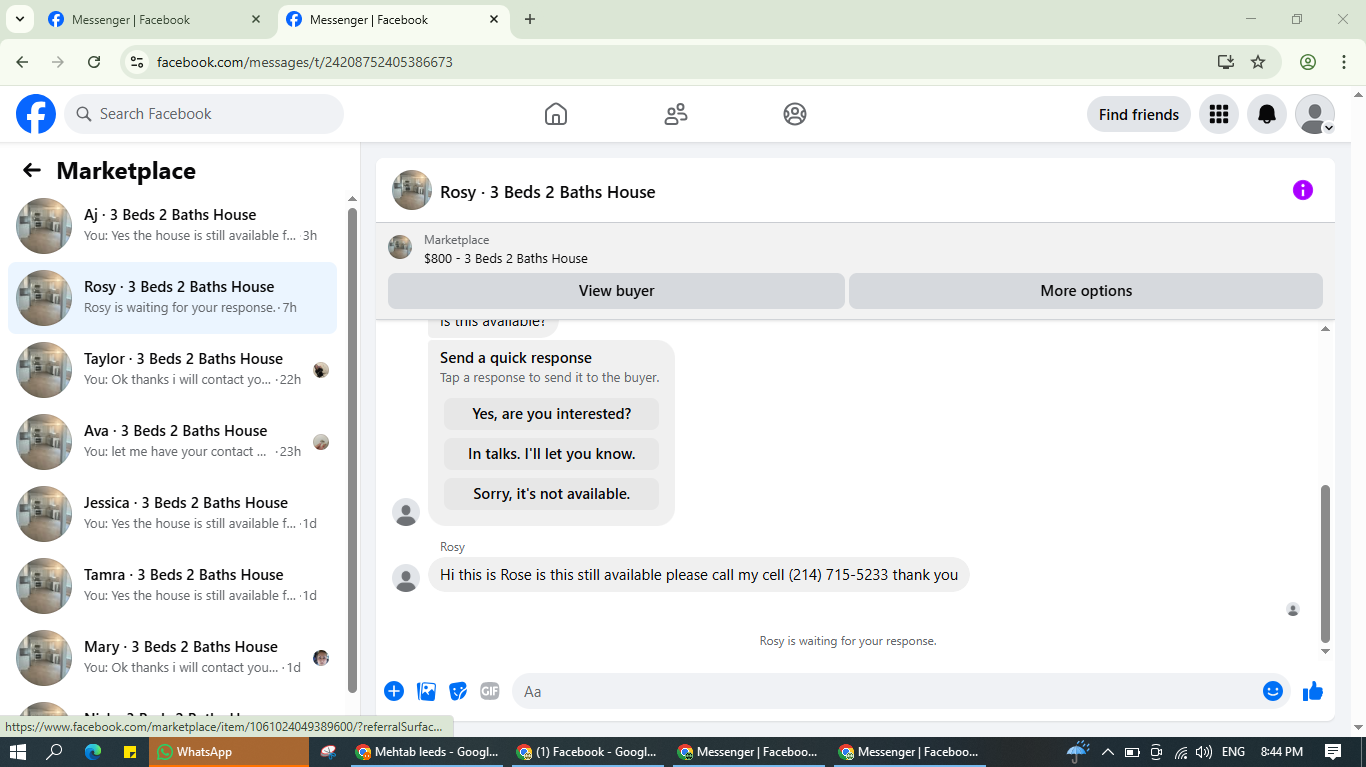
Task: Open the plus more actions icon
Action: click(394, 691)
